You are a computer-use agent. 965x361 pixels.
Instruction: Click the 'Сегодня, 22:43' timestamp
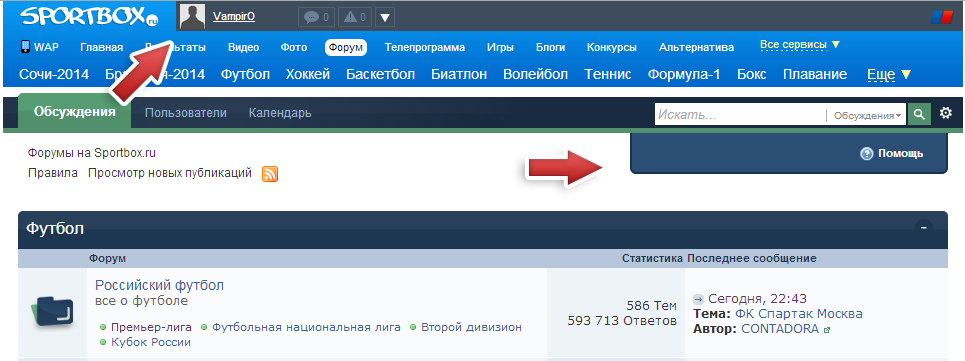point(757,299)
